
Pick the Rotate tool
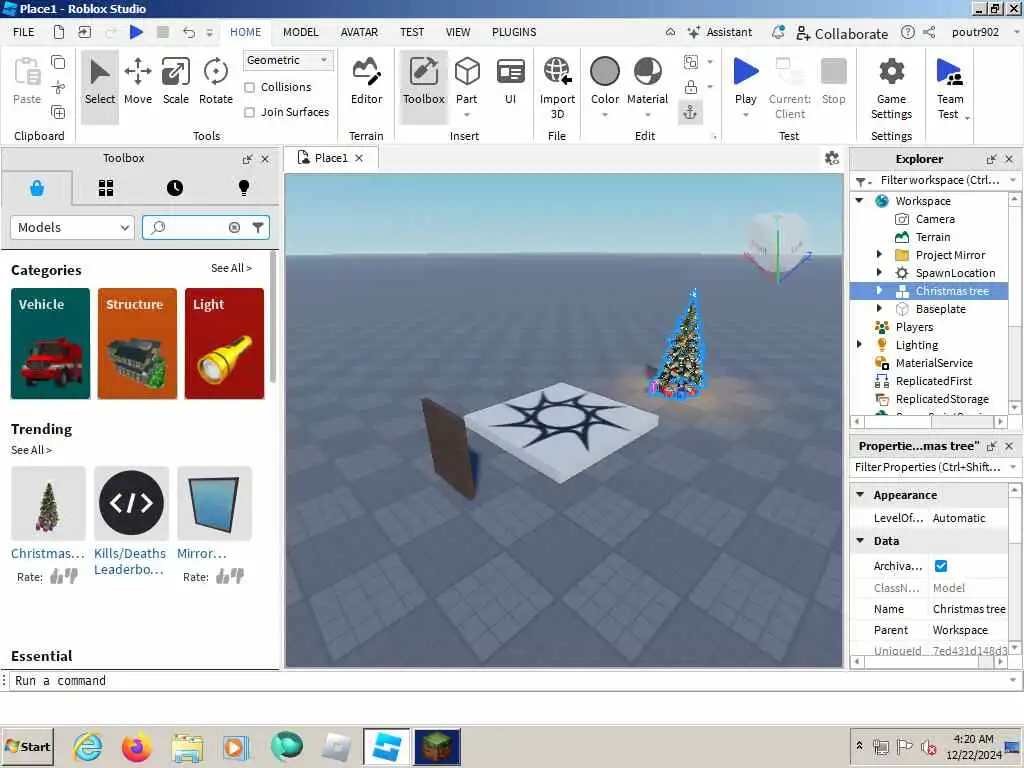pyautogui.click(x=216, y=82)
